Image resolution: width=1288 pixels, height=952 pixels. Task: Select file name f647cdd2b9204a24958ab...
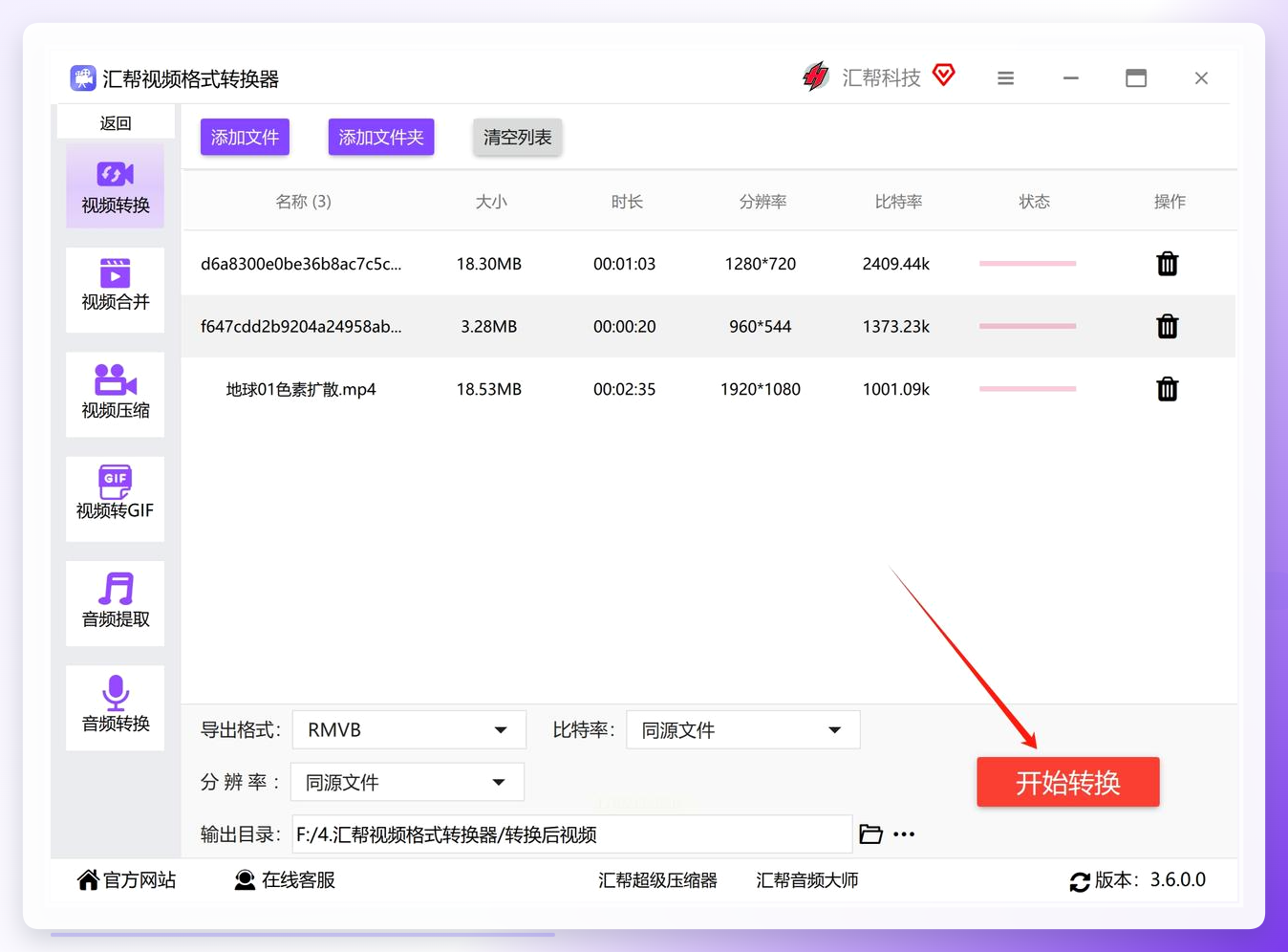301,327
